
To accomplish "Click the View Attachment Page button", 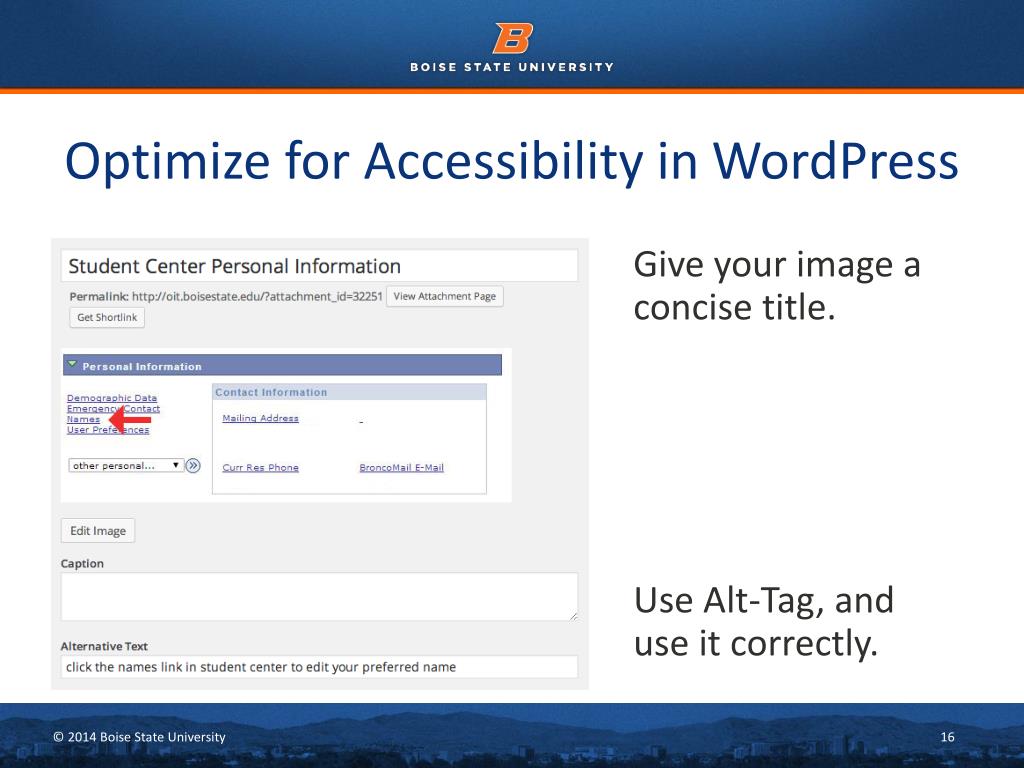I will click(445, 296).
